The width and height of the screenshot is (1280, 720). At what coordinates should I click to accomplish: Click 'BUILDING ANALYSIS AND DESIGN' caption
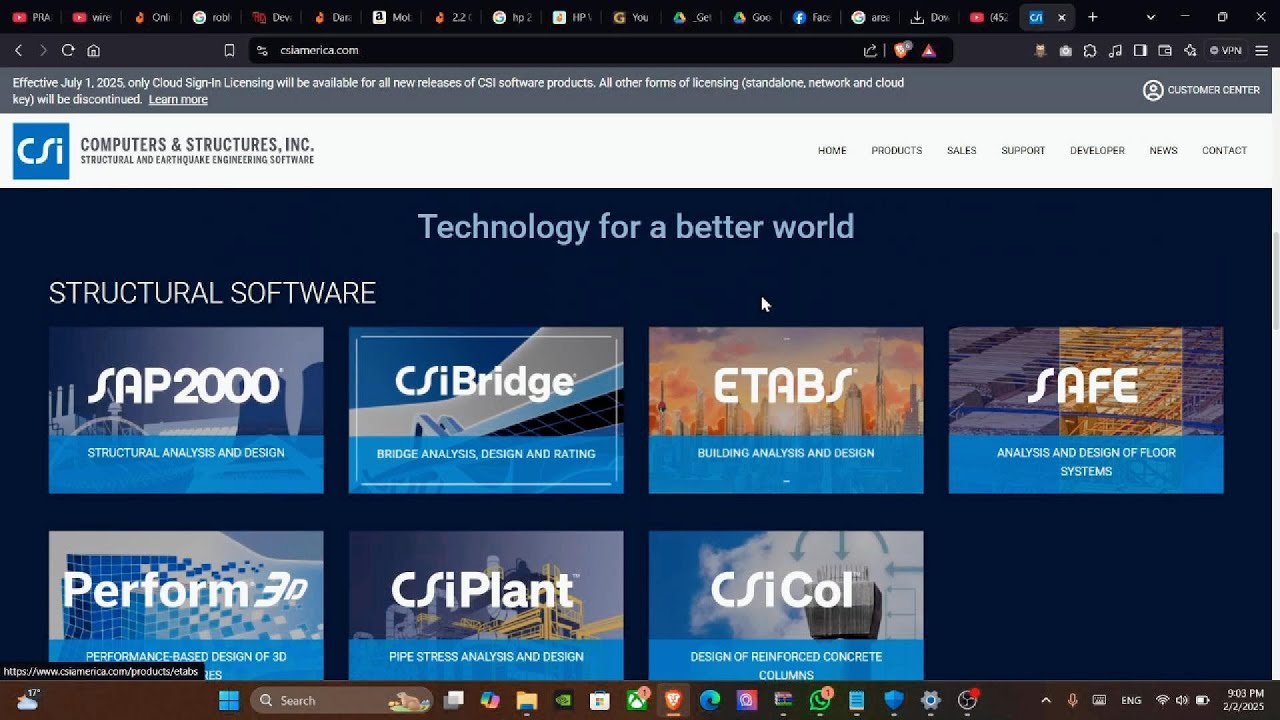point(786,453)
